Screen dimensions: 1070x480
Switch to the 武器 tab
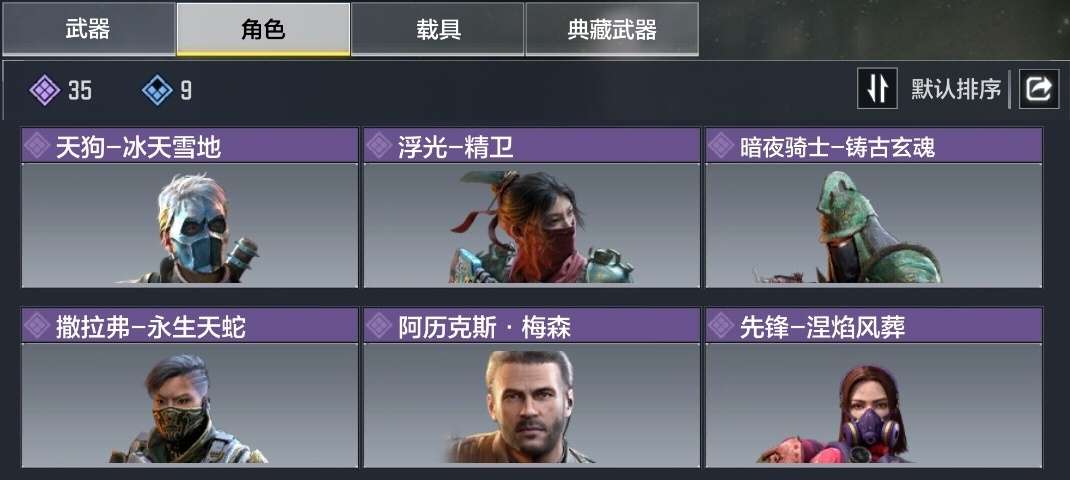88,29
